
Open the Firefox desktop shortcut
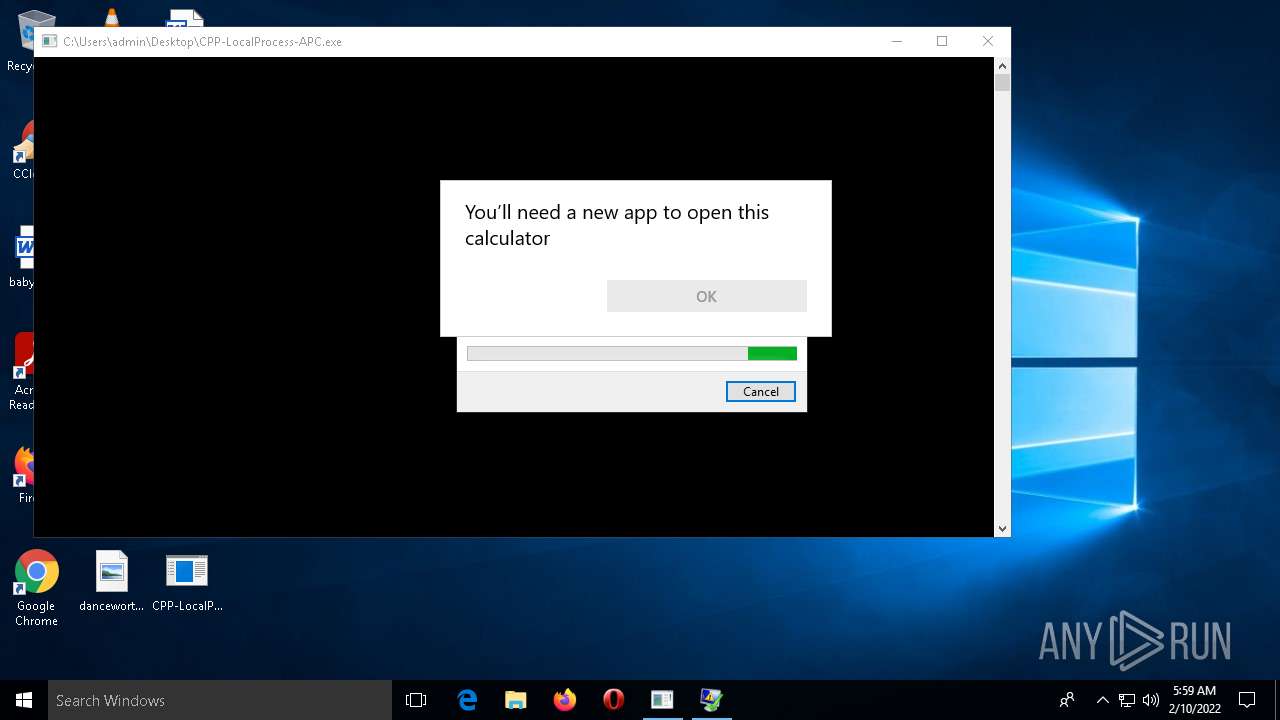point(24,474)
